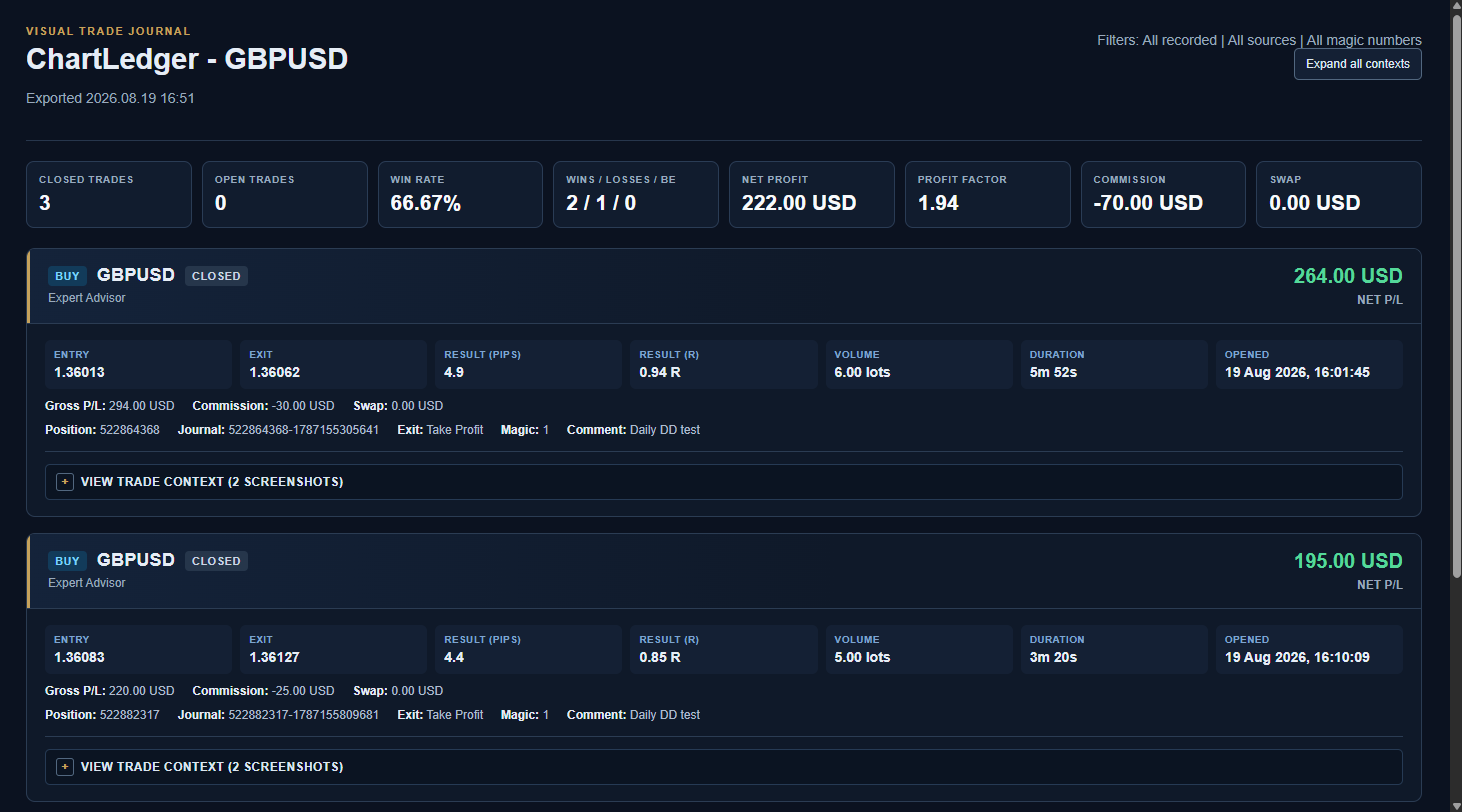Click the Entry 1.36083 field of second trade
Screen dimensions: 1462x812
139,649
